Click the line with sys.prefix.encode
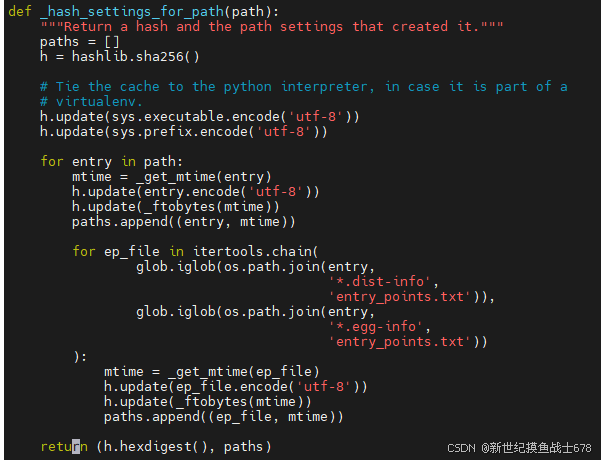The image size is (601, 460). [184, 131]
